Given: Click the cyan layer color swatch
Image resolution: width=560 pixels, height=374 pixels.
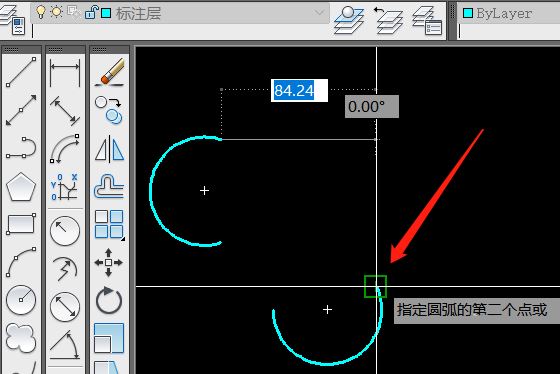Looking at the screenshot, I should tap(106, 13).
